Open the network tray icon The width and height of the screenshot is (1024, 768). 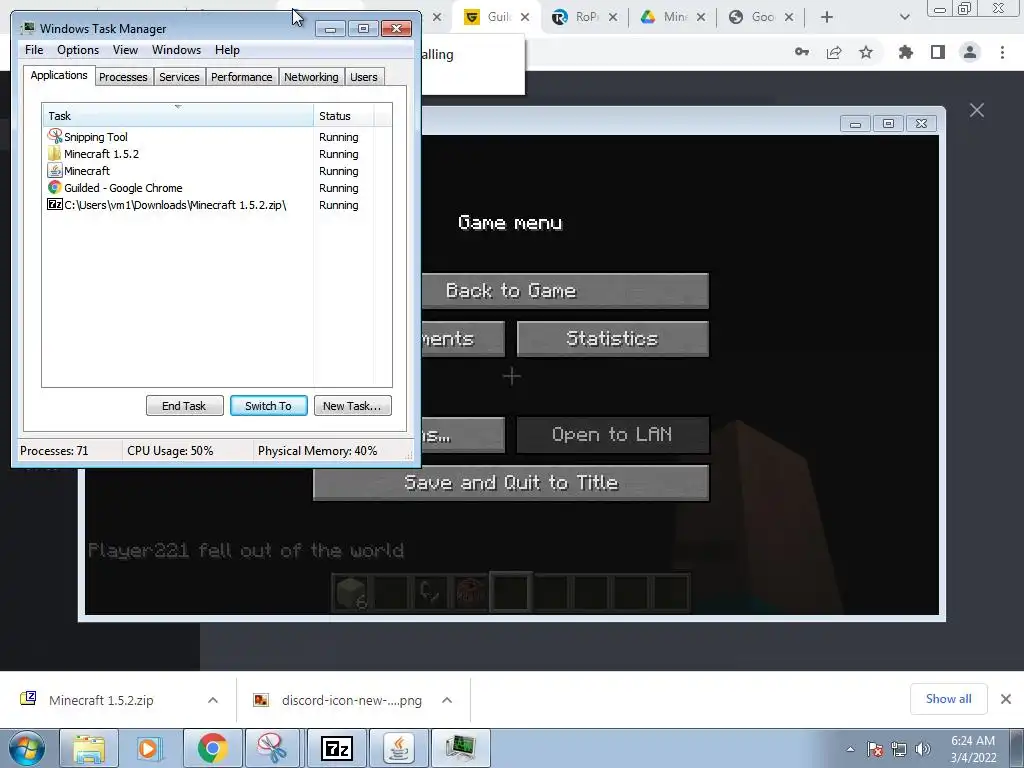899,750
